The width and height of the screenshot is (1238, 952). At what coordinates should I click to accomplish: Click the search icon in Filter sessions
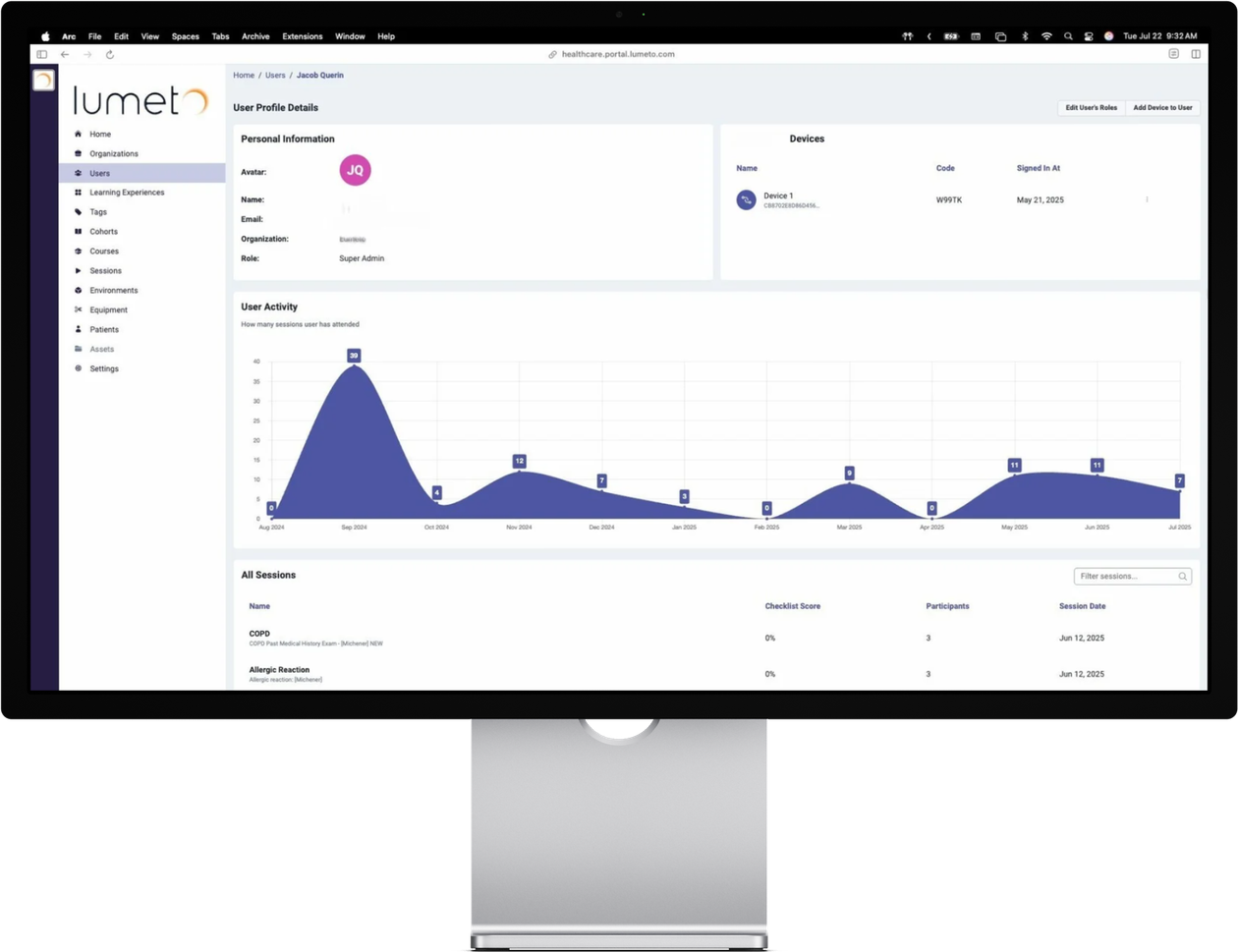click(1182, 577)
